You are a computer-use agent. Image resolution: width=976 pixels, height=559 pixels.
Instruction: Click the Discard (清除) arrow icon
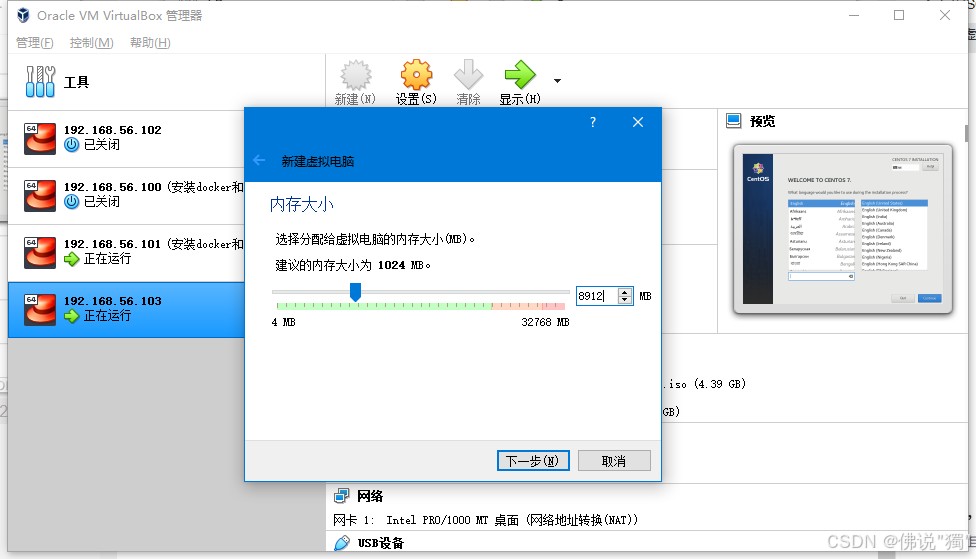coord(468,75)
